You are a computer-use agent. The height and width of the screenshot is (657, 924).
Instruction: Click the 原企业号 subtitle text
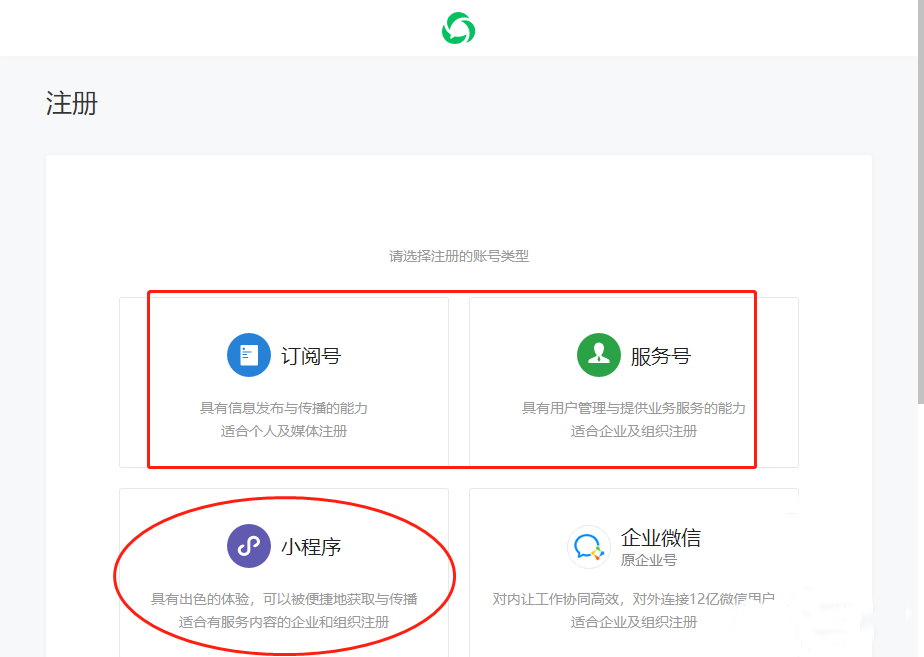648,560
